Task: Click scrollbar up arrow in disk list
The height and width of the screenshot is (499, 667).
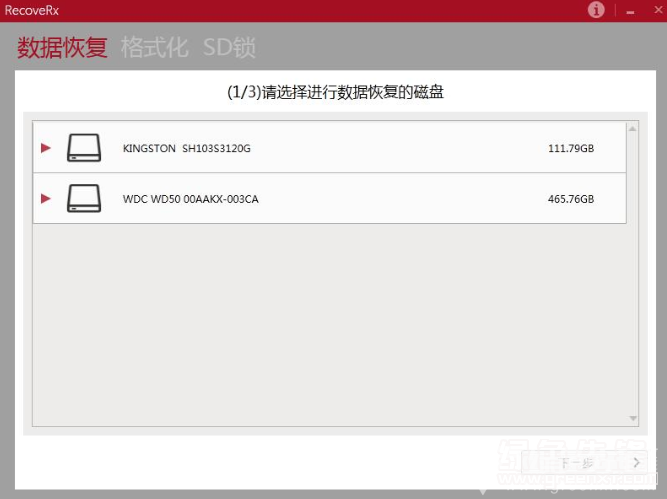Action: point(633,128)
